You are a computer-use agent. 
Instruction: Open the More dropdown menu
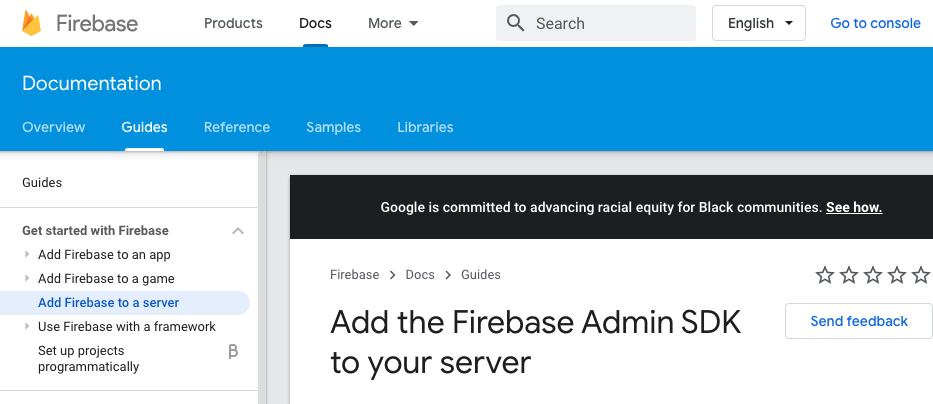pos(393,23)
